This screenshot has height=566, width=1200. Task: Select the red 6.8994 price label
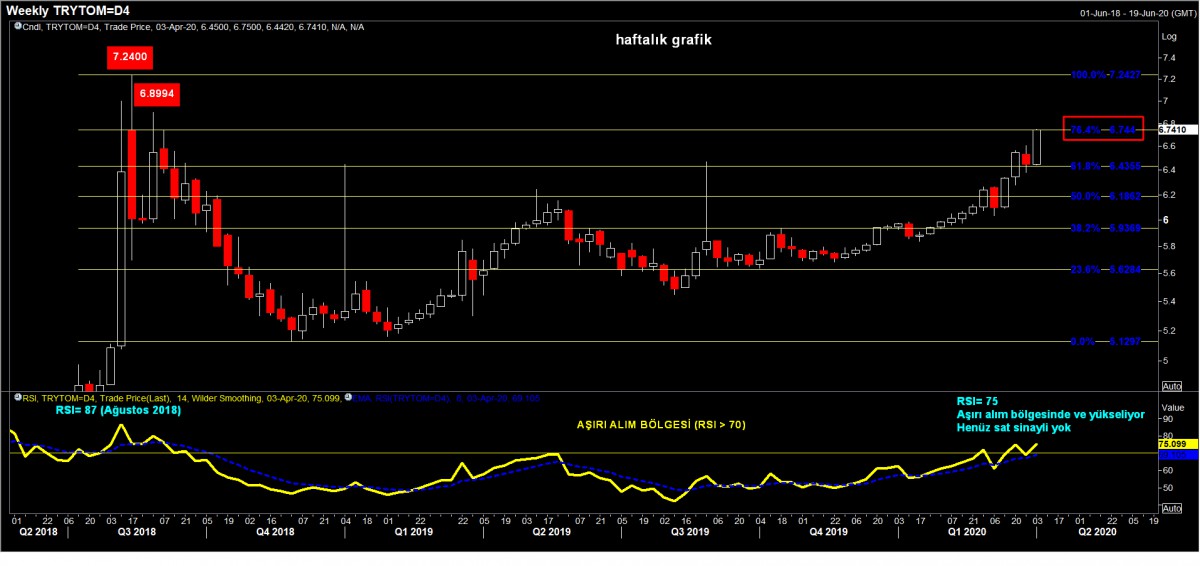[155, 93]
